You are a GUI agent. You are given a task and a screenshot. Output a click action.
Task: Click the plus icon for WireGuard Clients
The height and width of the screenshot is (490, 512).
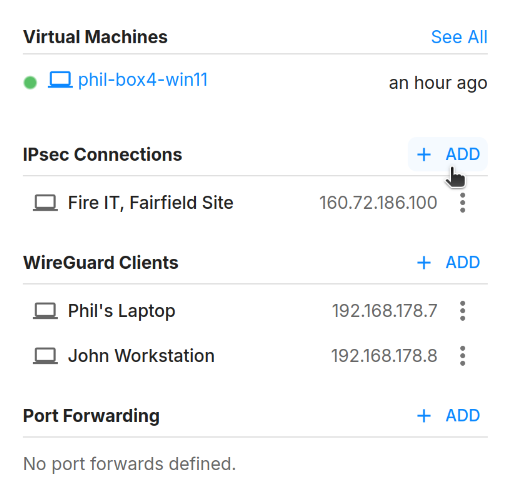pyautogui.click(x=424, y=263)
